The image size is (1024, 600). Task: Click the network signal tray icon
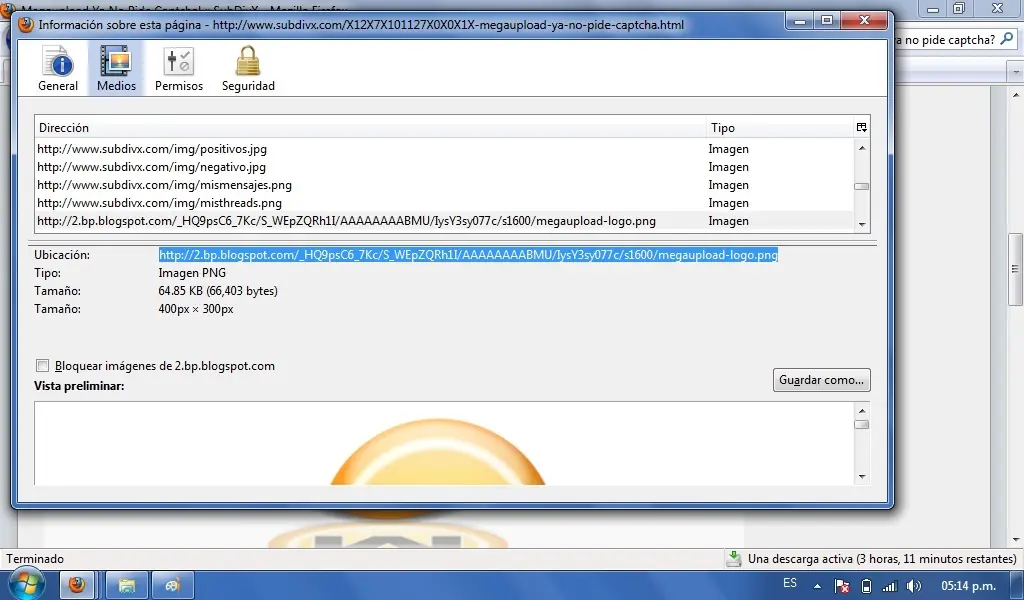pyautogui.click(x=889, y=586)
